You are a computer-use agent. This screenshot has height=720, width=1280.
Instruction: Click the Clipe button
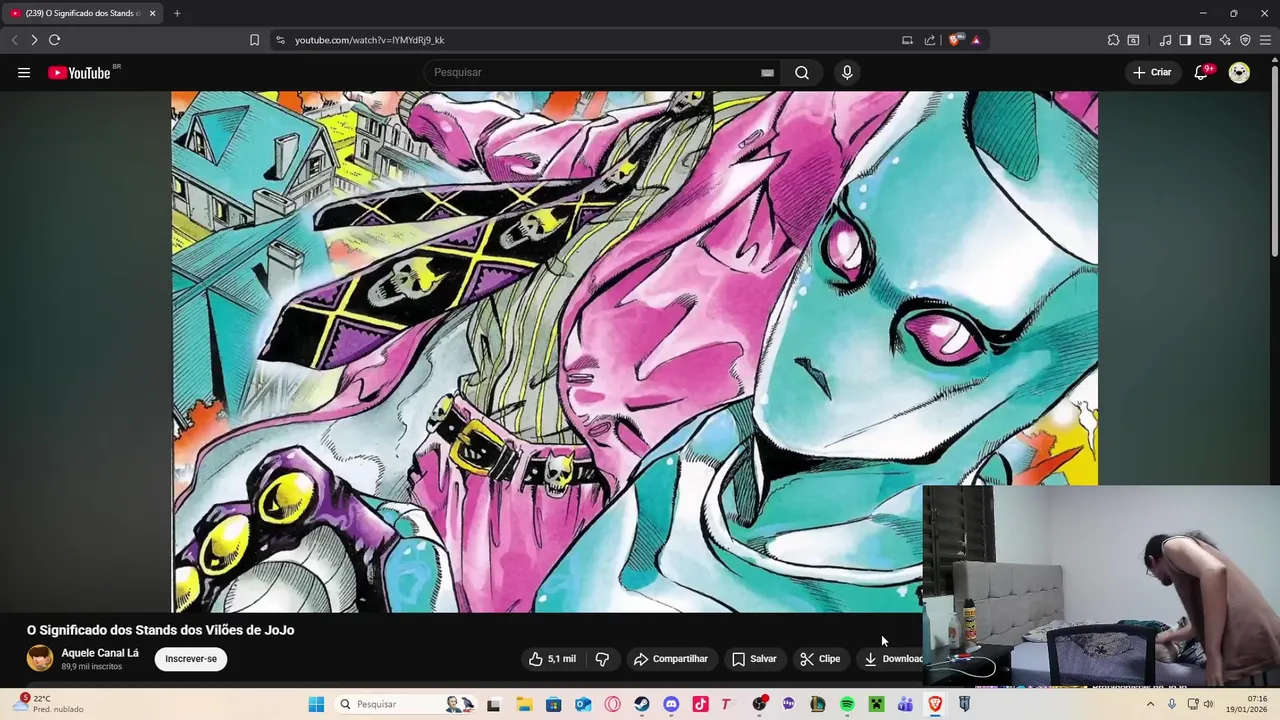tap(820, 659)
